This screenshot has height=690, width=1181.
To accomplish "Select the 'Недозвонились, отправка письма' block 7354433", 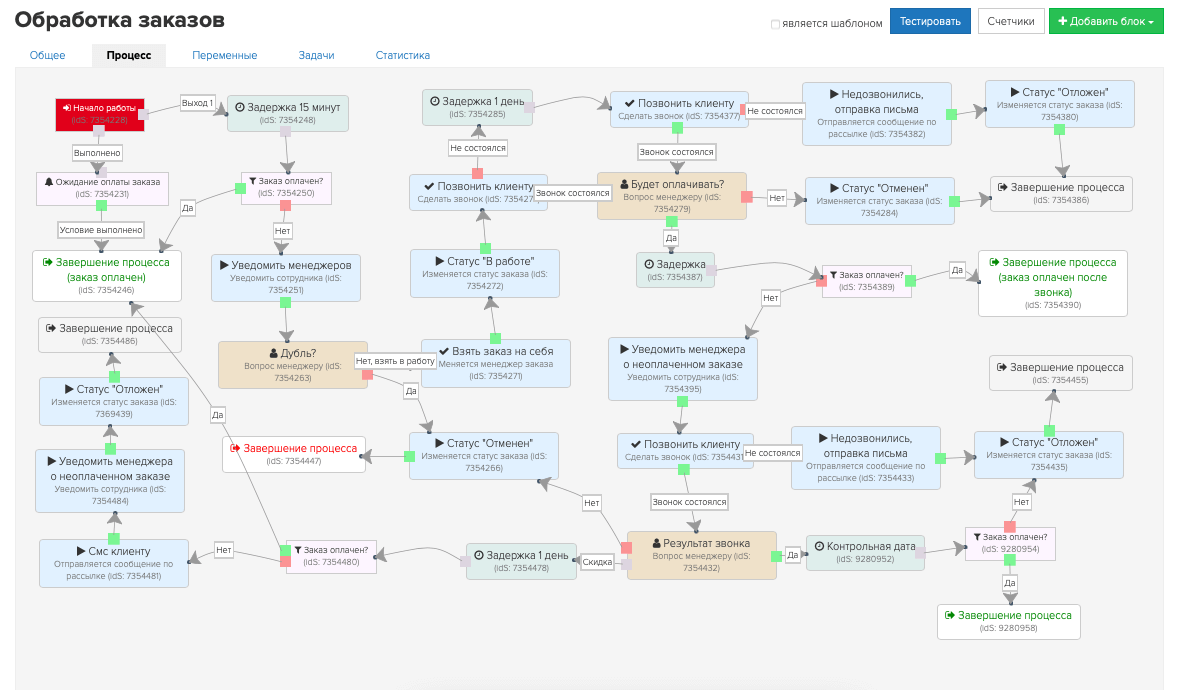I will [x=866, y=458].
